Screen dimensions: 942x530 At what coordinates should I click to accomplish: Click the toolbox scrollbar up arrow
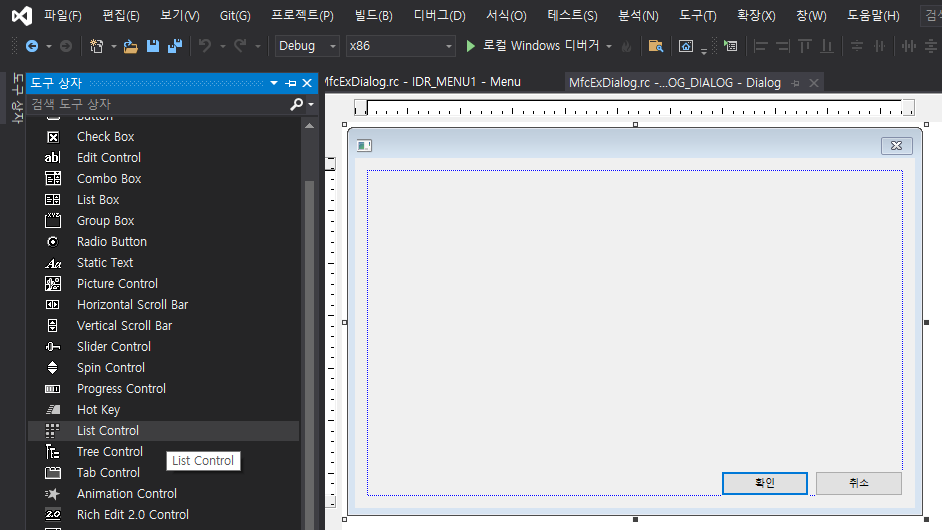tap(309, 126)
